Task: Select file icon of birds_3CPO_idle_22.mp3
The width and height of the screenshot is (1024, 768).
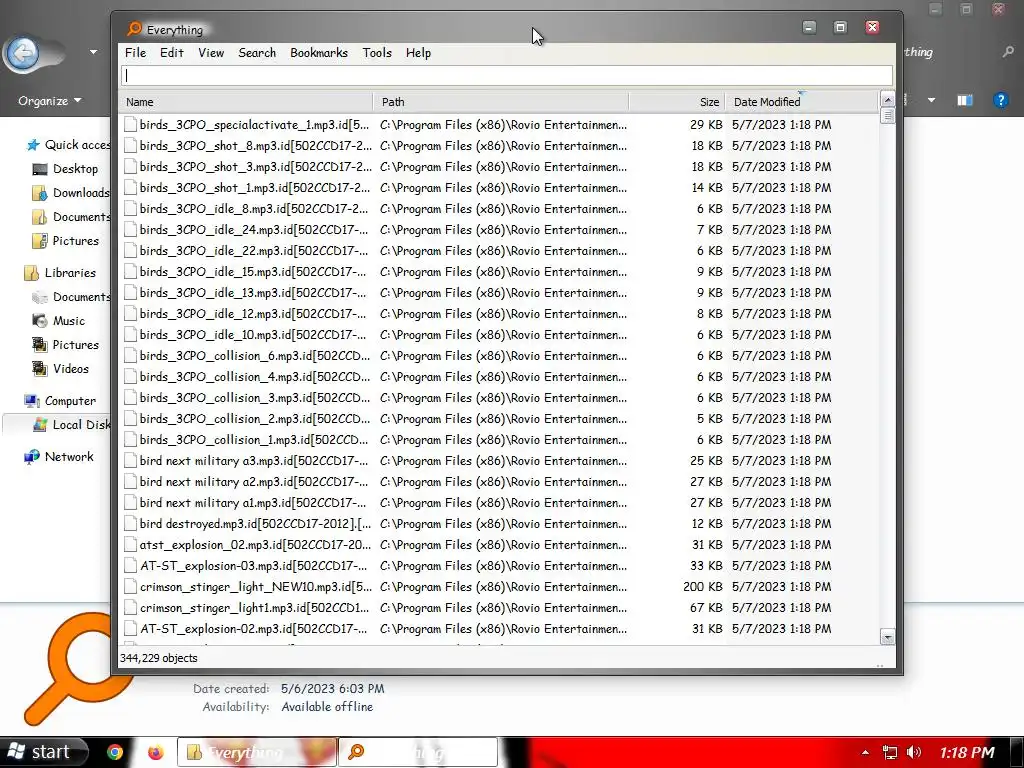Action: (130, 251)
